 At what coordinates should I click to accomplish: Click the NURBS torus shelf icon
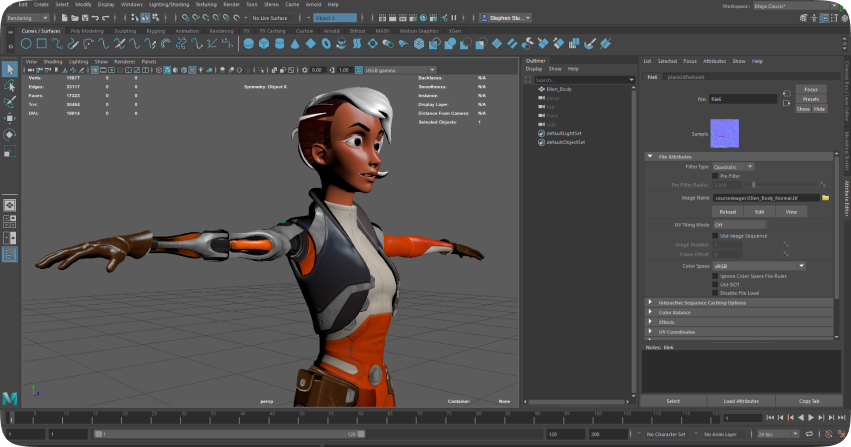pos(326,44)
